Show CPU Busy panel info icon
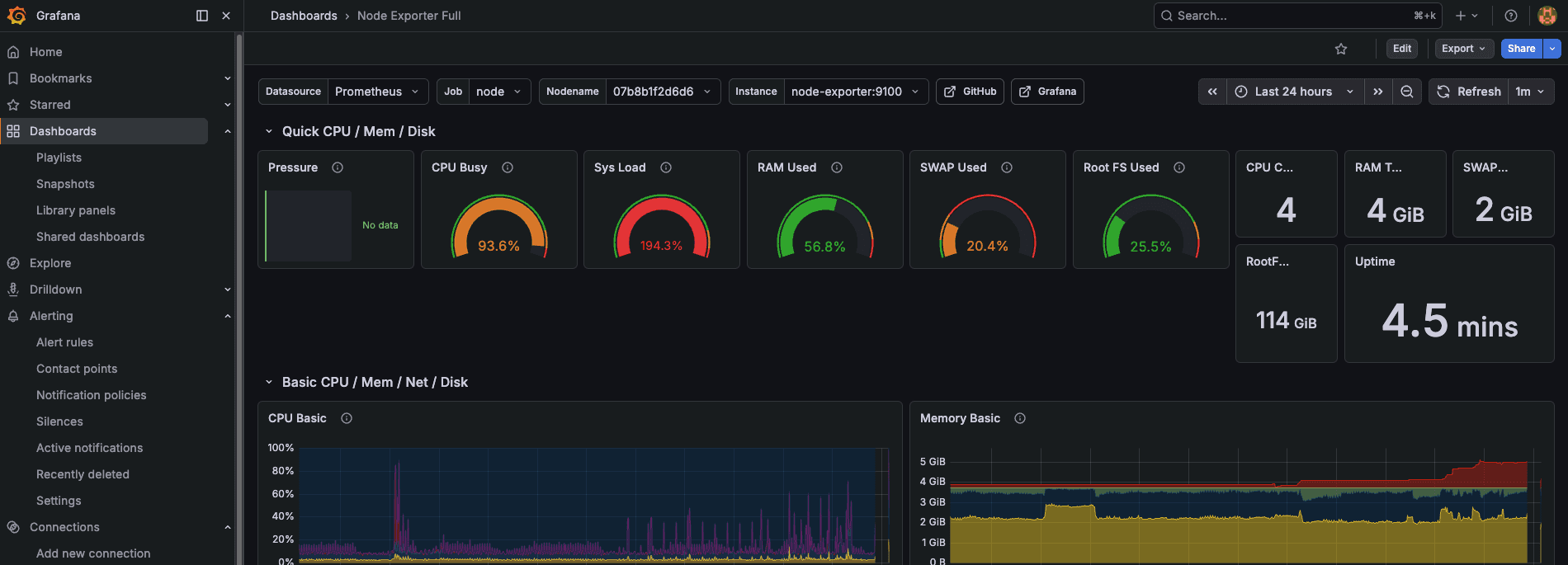This screenshot has width=1568, height=565. click(x=508, y=167)
